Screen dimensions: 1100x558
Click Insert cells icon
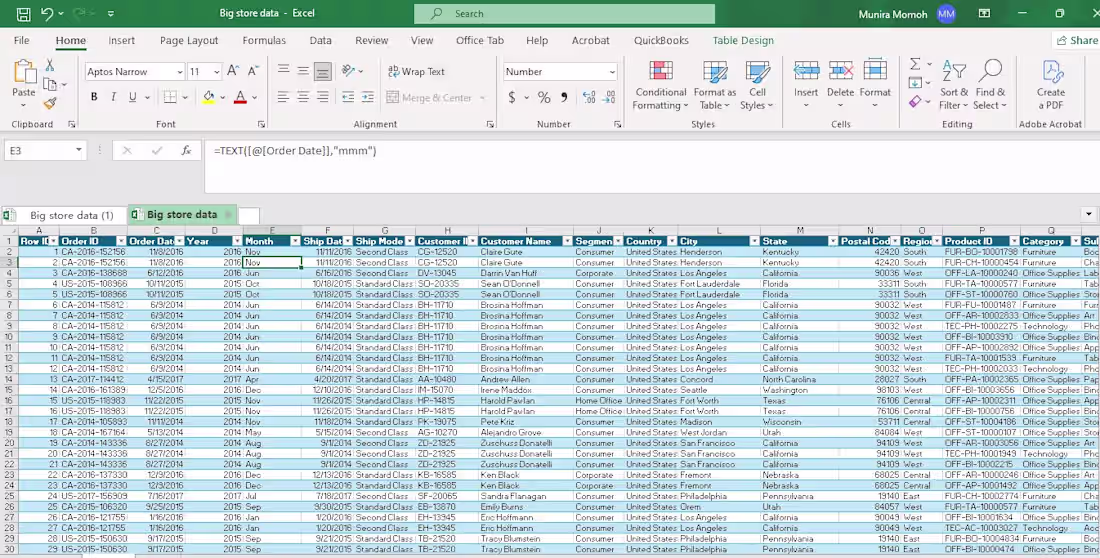click(806, 71)
